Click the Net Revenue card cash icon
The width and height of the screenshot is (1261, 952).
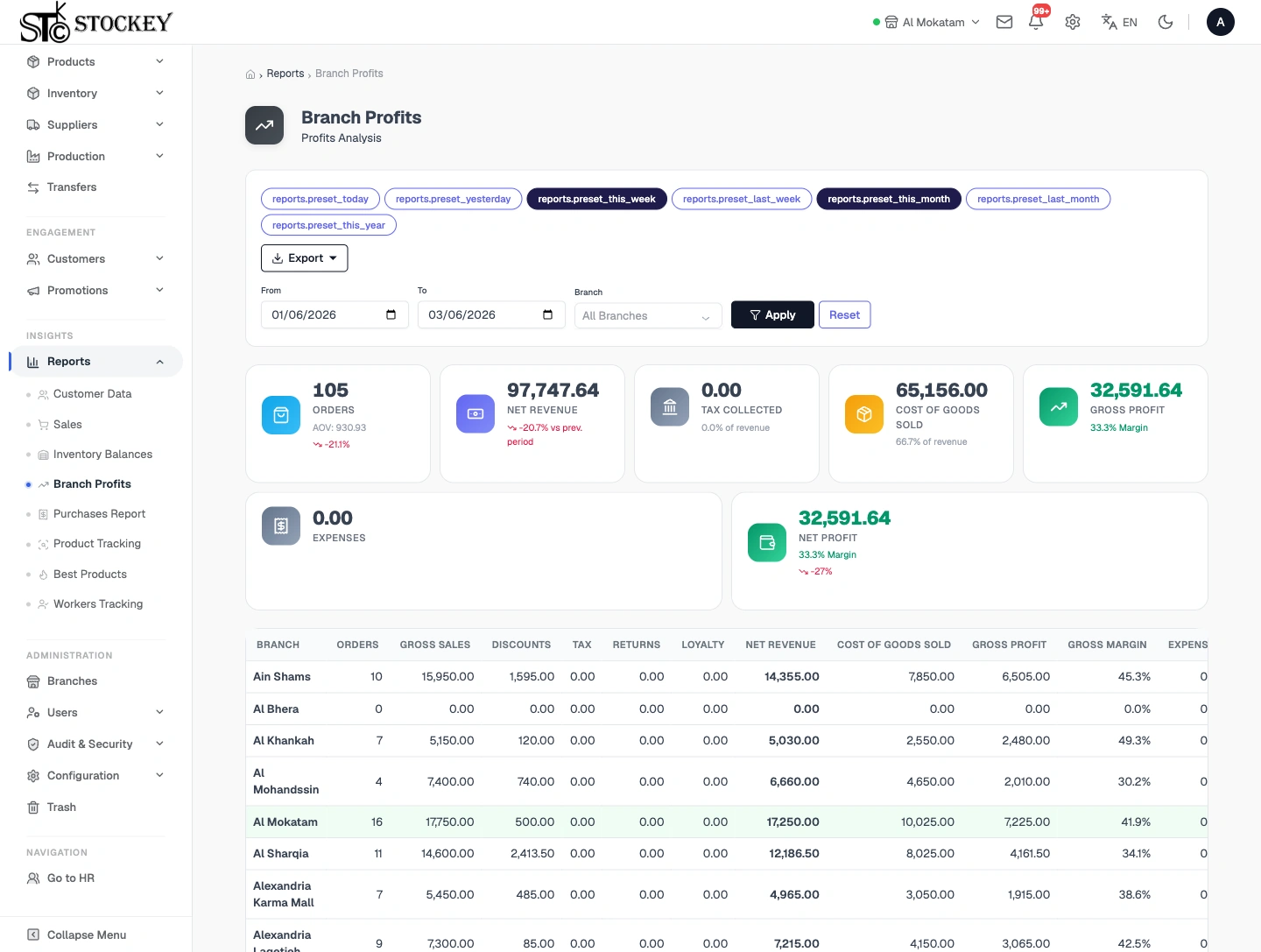pos(476,413)
